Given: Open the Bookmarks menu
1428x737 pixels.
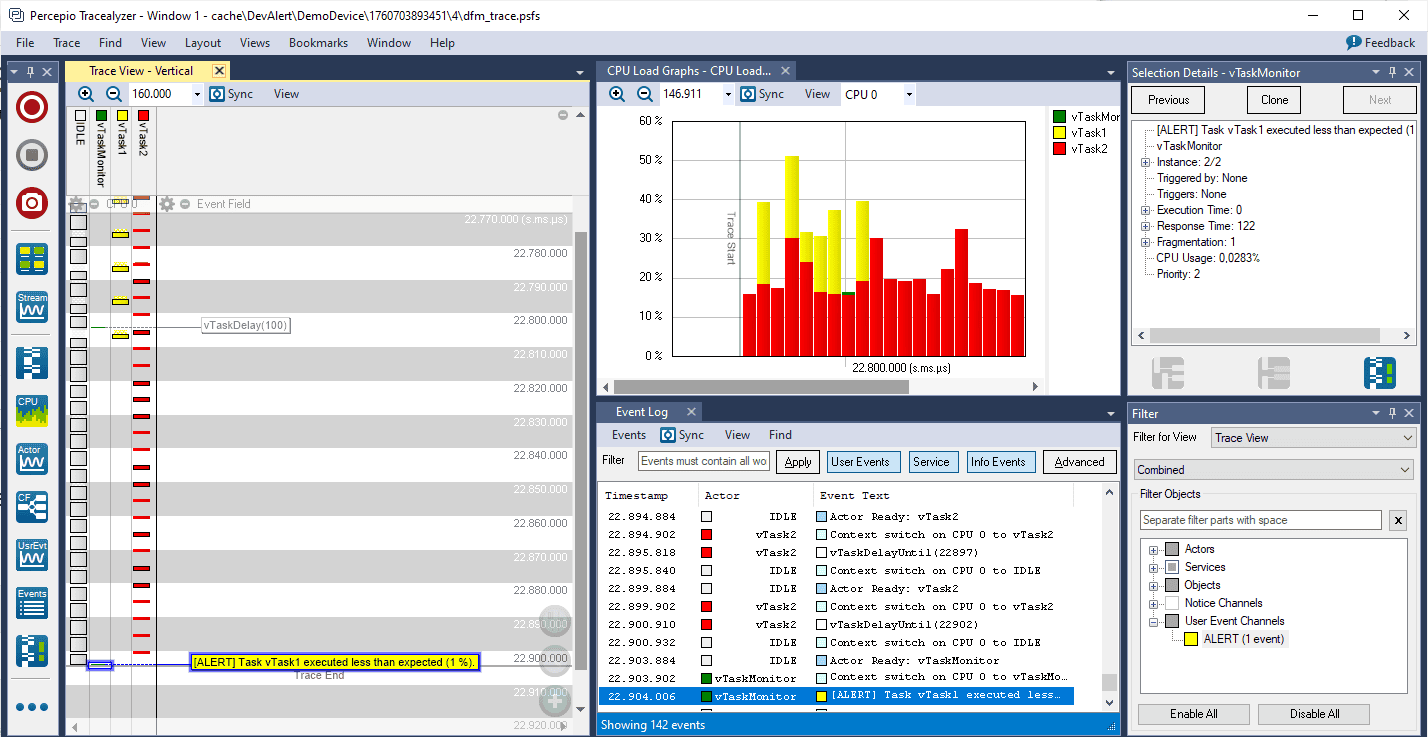Looking at the screenshot, I should click(318, 43).
